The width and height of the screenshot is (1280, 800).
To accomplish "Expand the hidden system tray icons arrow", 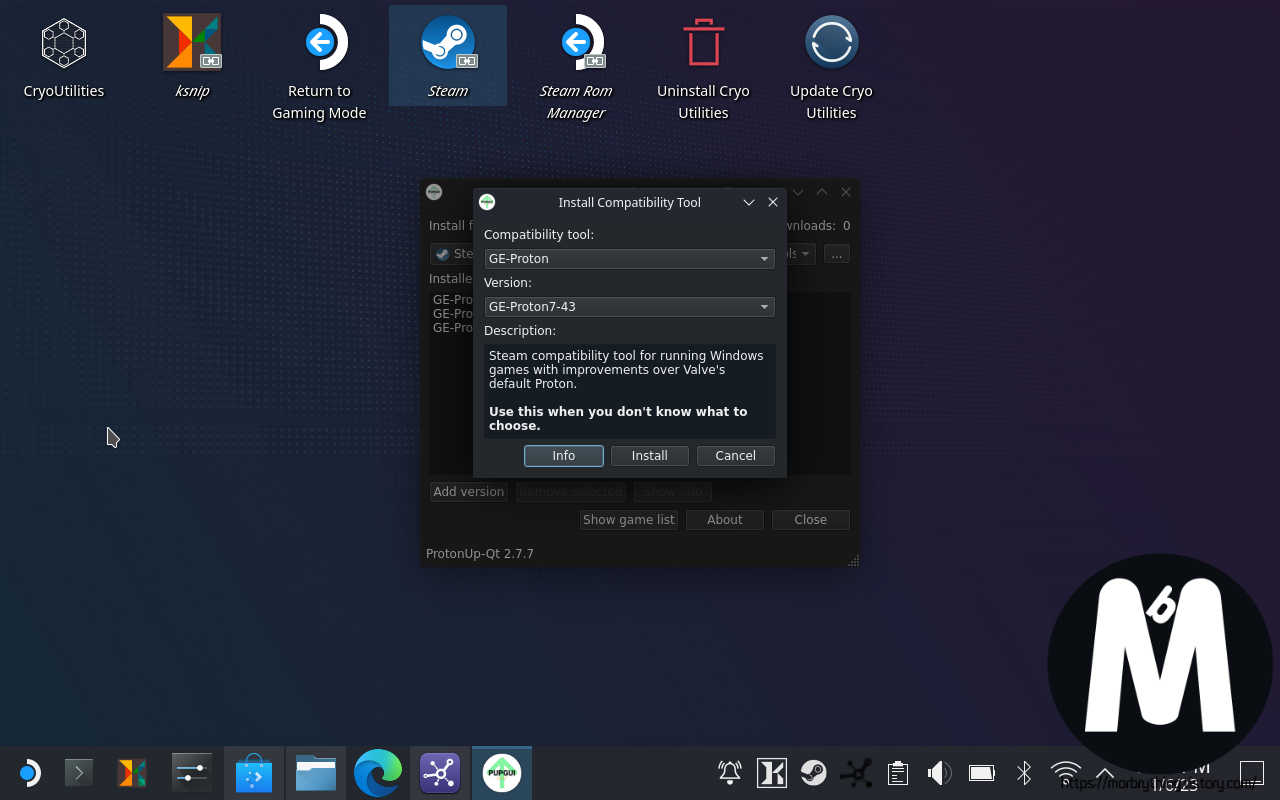I will click(1105, 773).
